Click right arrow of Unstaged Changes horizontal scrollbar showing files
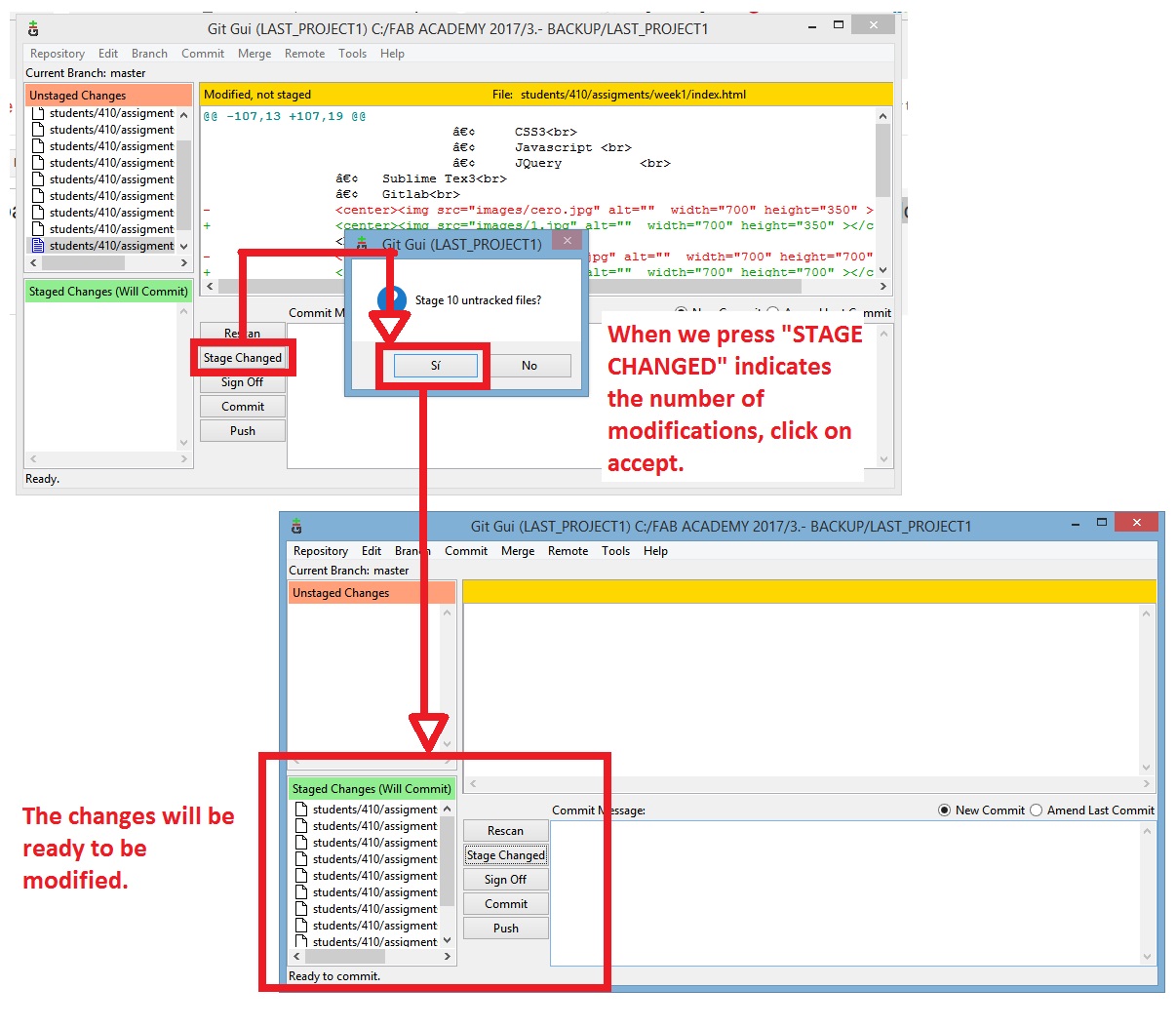 [x=184, y=263]
